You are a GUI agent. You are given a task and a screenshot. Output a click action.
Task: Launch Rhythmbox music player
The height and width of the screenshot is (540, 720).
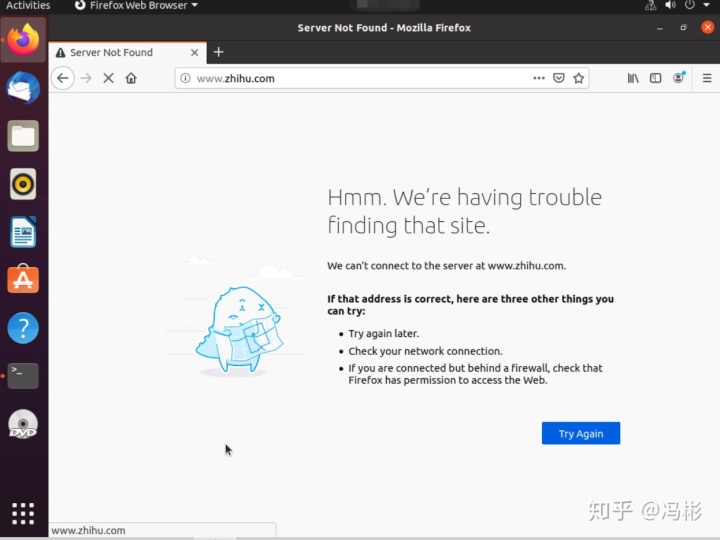(x=23, y=184)
